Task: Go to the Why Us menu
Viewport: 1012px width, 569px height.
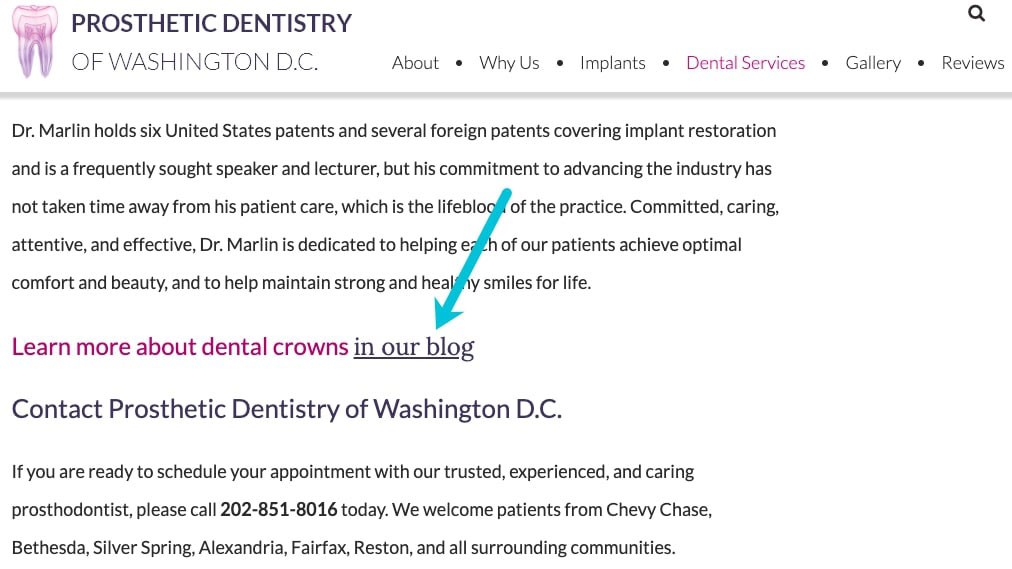Action: [509, 63]
